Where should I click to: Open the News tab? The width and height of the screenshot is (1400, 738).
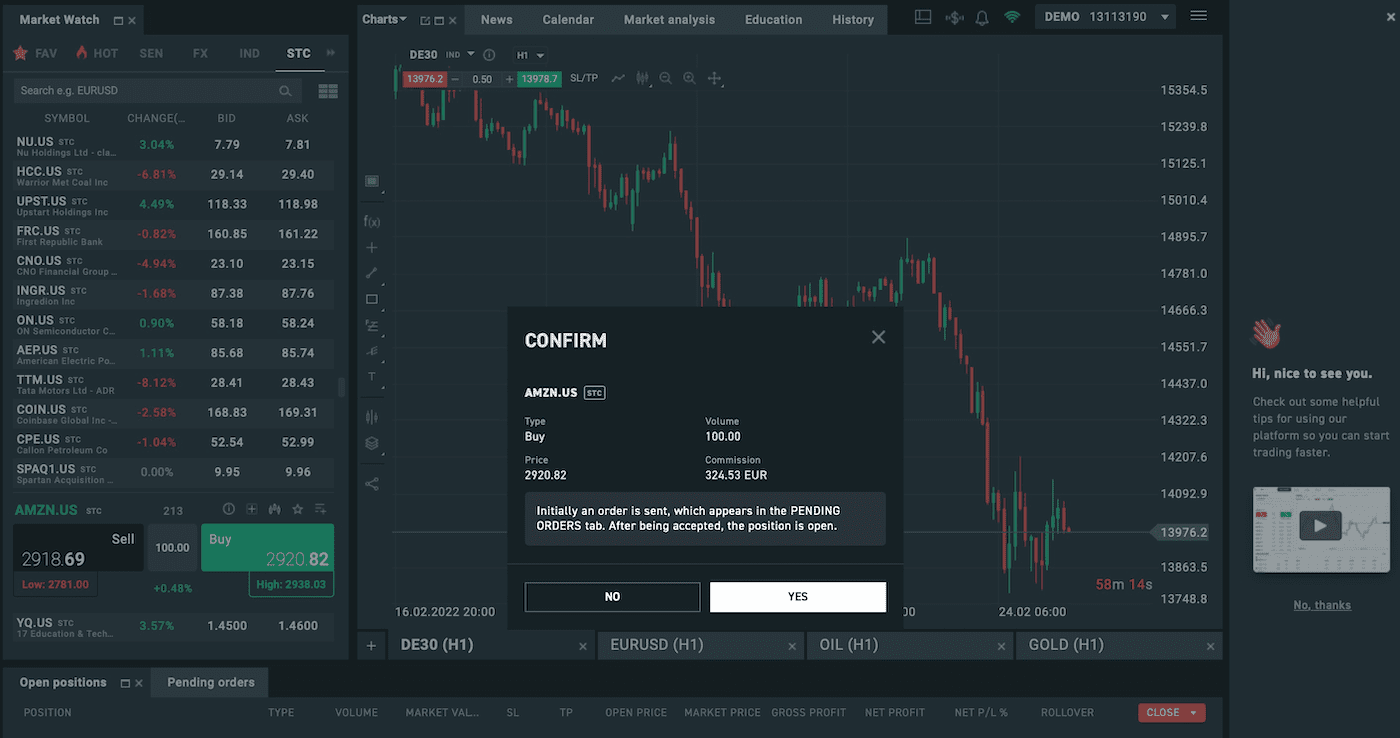[496, 19]
